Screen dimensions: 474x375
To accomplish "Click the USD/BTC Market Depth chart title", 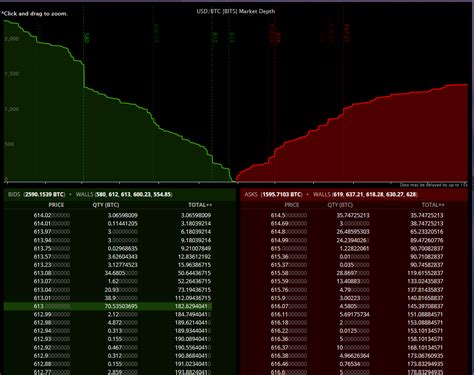I will click(236, 11).
